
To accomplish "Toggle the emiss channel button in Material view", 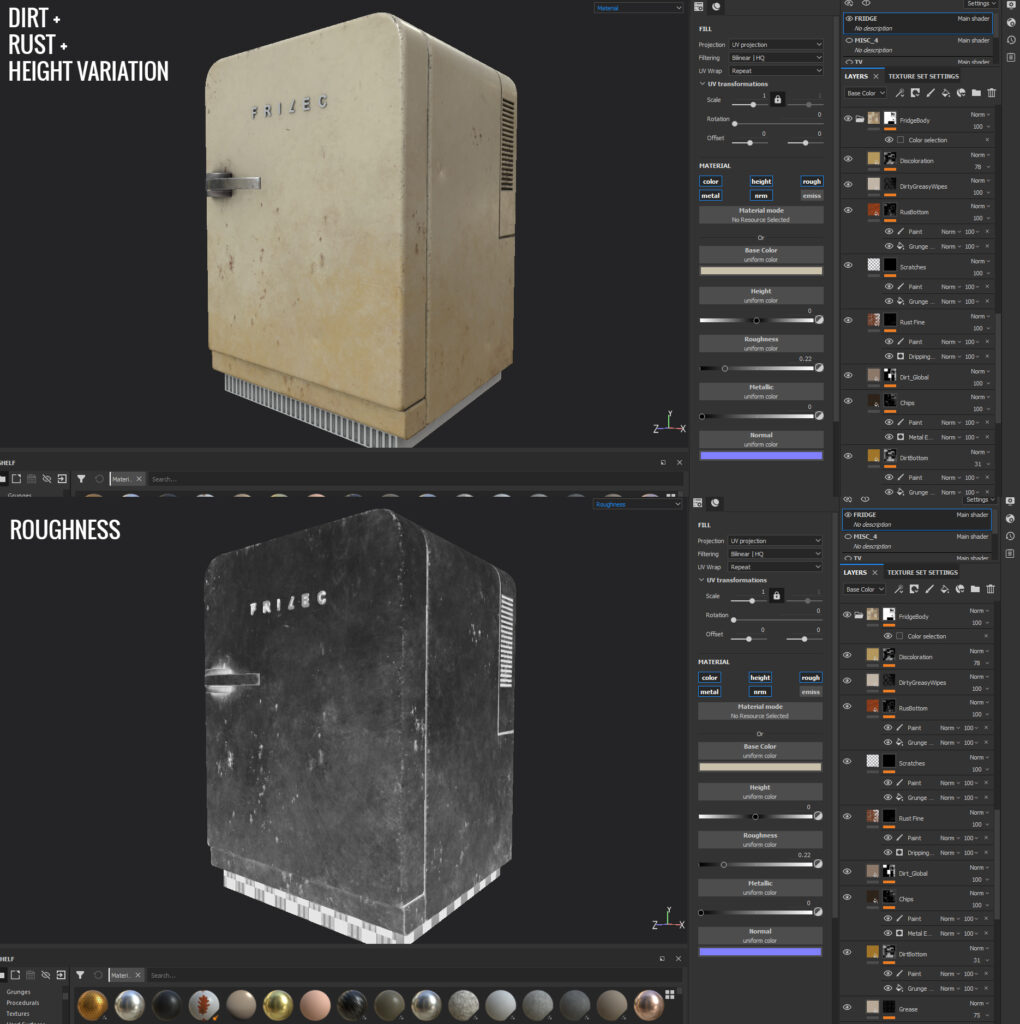I will pos(812,195).
